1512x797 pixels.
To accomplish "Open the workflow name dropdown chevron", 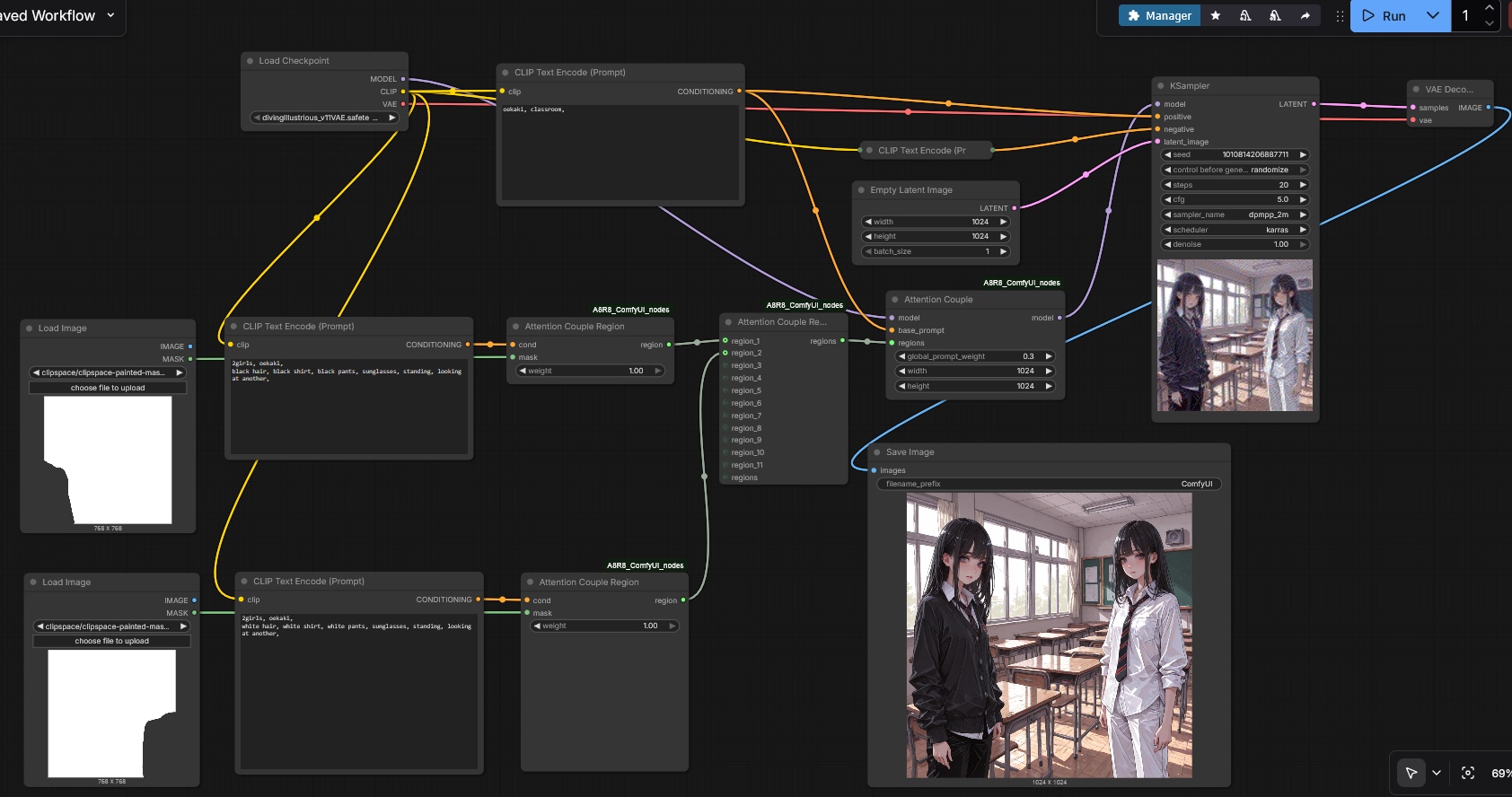I will click(x=110, y=15).
